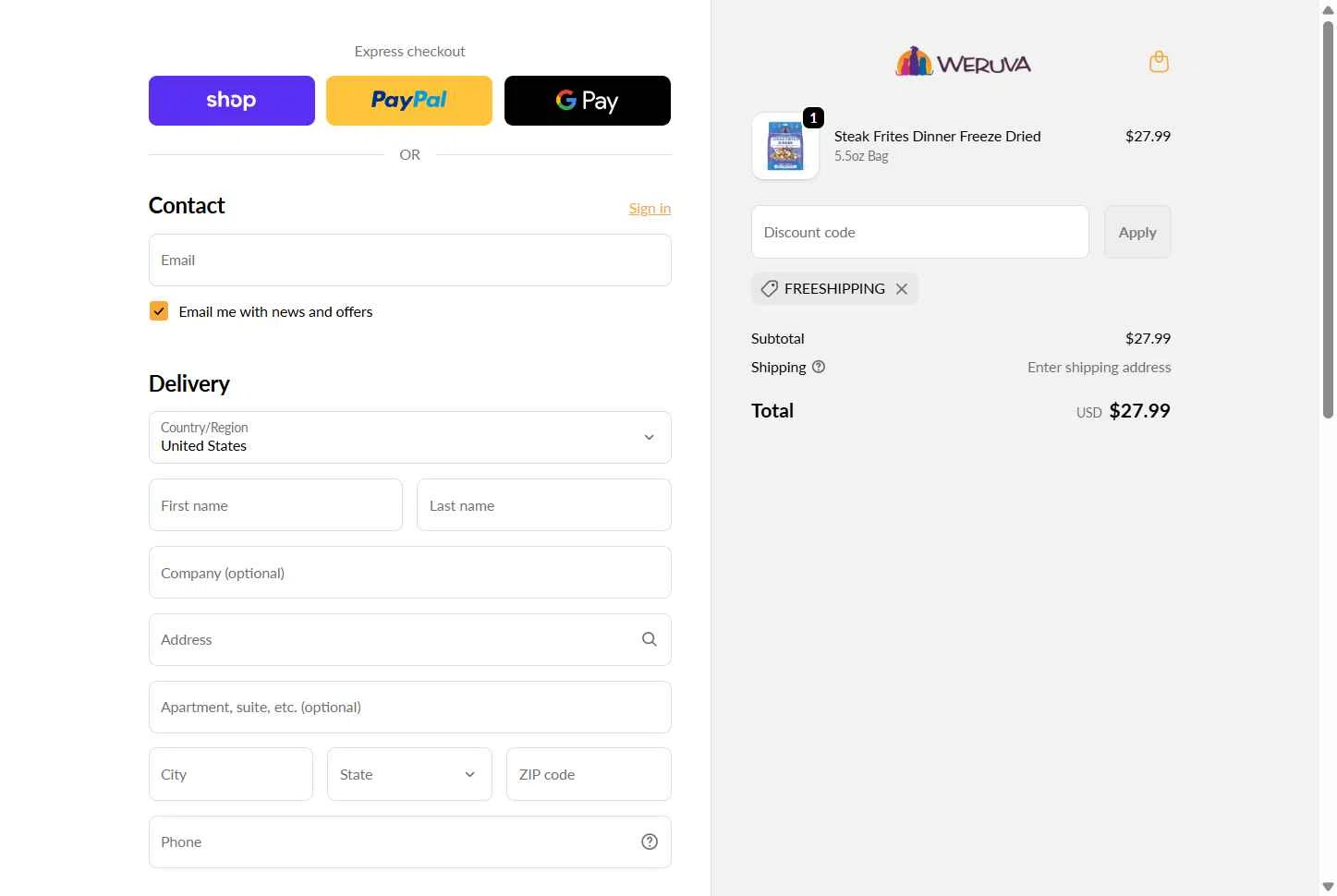Click the page scrollbar down arrow
The width and height of the screenshot is (1337, 896).
(x=1328, y=887)
